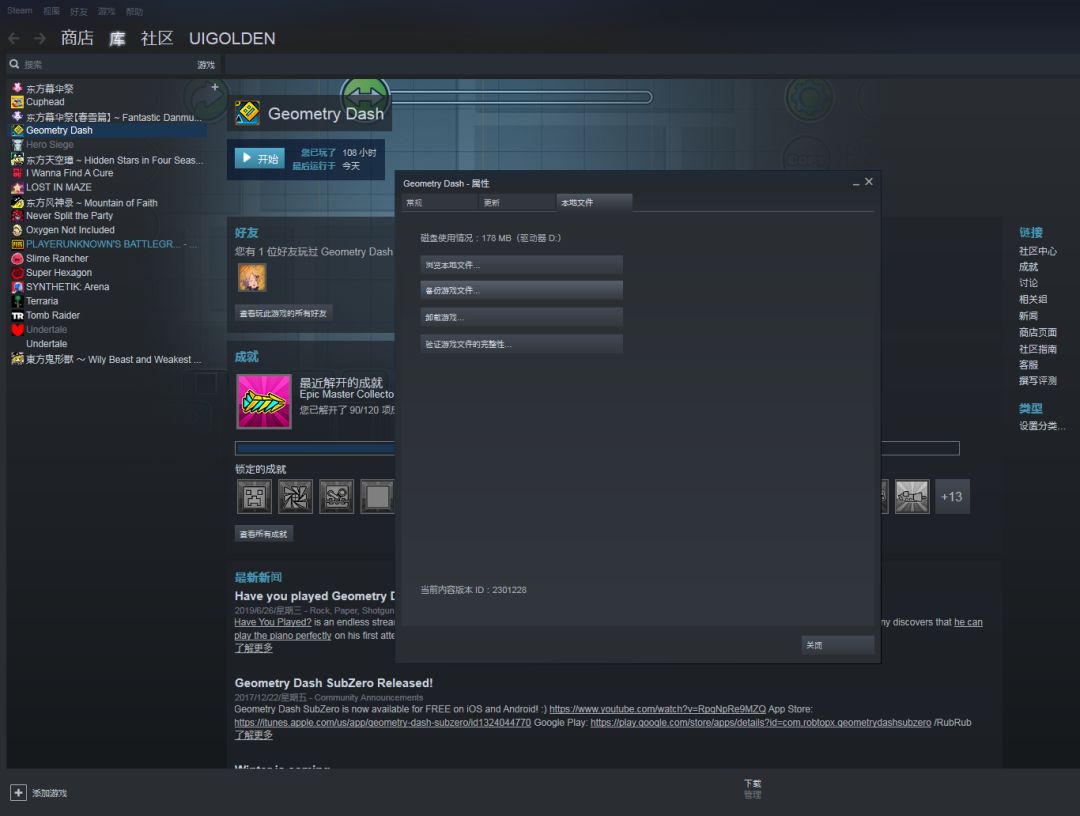Viewport: 1080px width, 816px height.
Task: Click 验证游戏文件的完整性 button
Action: [x=521, y=344]
